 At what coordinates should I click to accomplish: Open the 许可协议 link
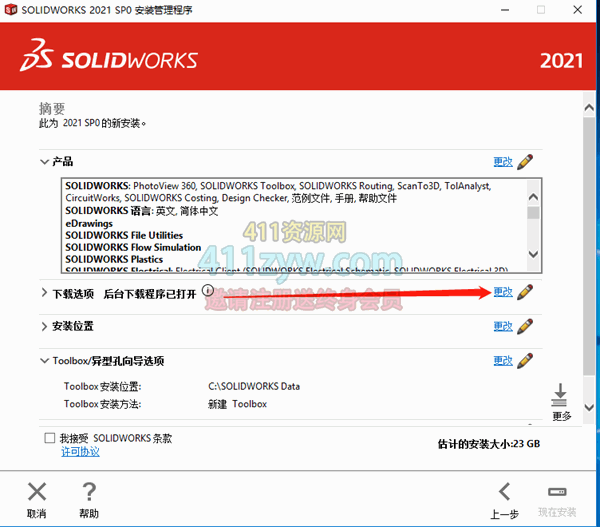(x=80, y=452)
